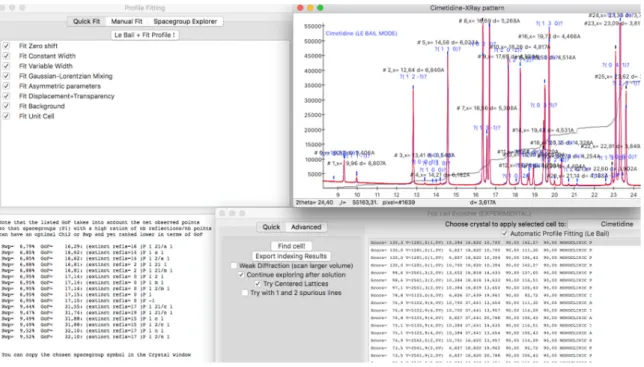Toggle Fit Displacement+Transparency checkbox
644x367 pixels.
point(6,96)
